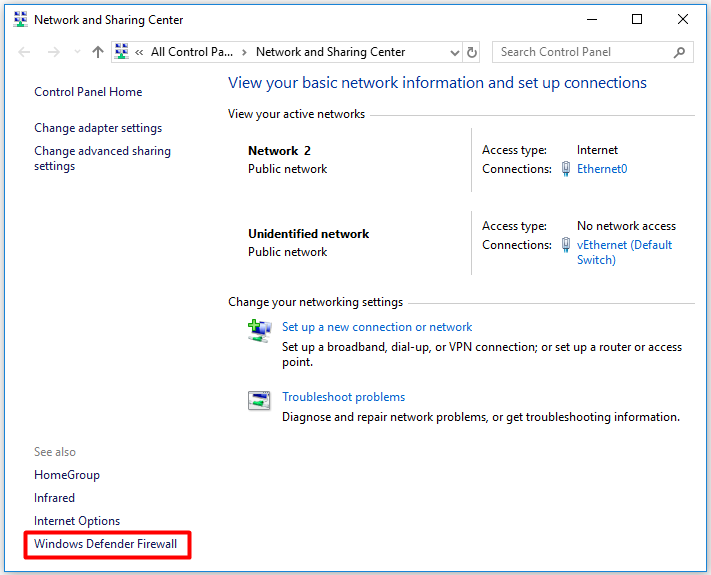Open the Internet Options link

pyautogui.click(x=77, y=521)
